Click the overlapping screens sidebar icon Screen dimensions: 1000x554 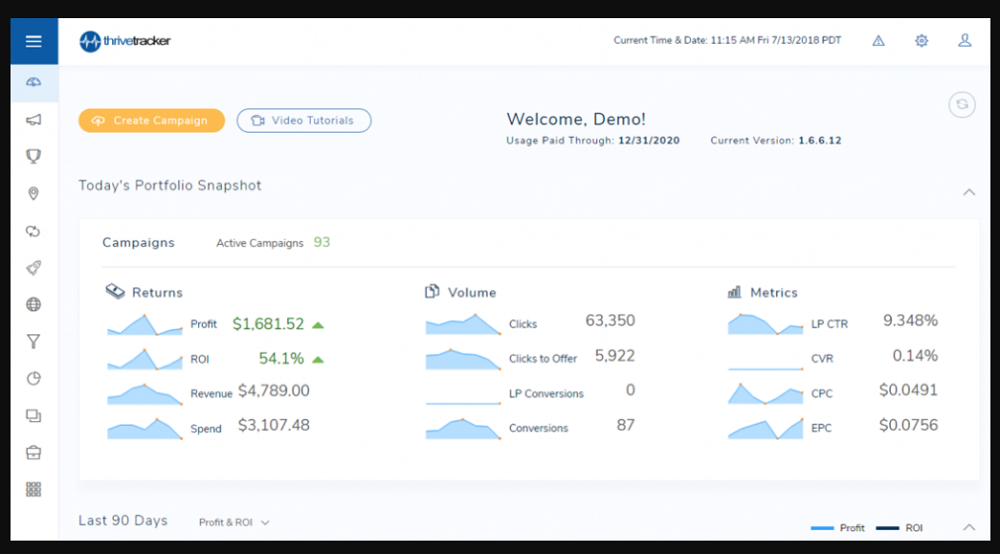[x=34, y=416]
